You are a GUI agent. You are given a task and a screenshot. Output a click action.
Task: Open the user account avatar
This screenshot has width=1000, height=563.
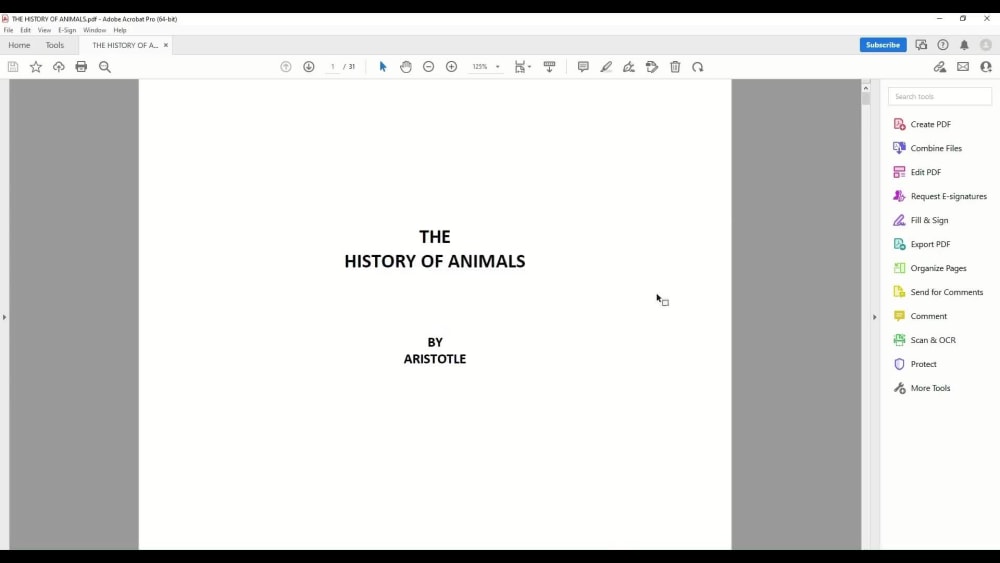click(986, 45)
